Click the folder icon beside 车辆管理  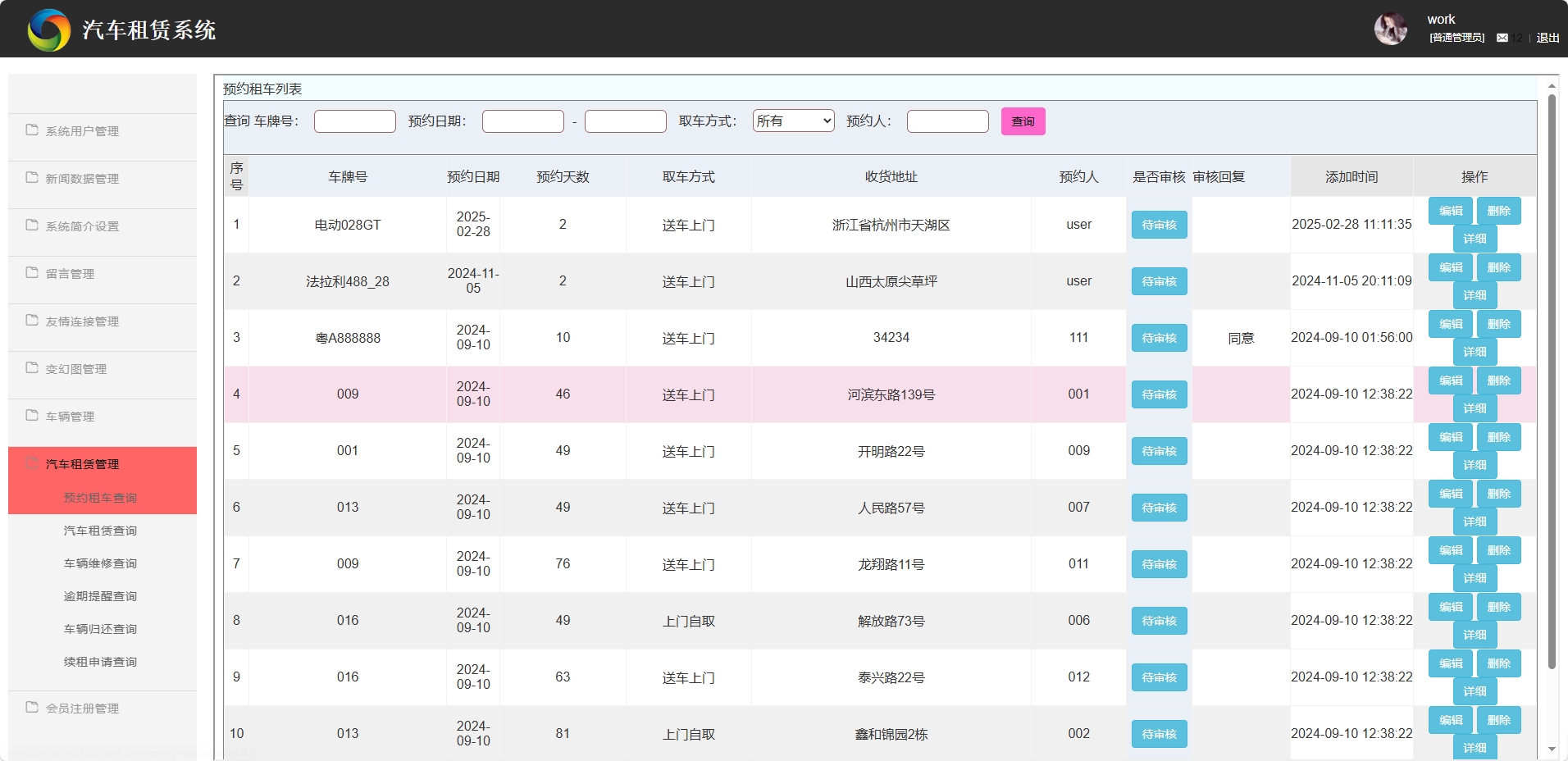point(30,415)
